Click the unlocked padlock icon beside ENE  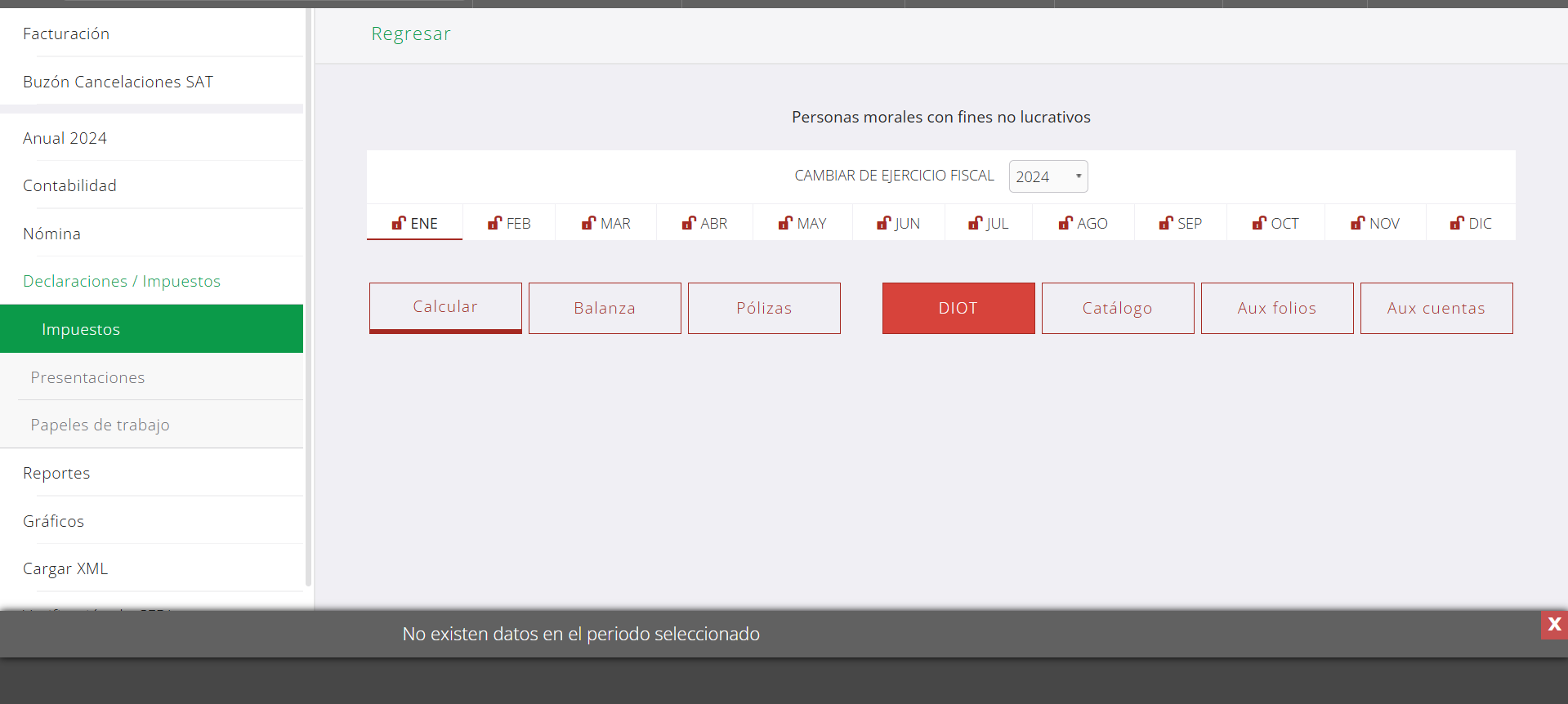399,223
